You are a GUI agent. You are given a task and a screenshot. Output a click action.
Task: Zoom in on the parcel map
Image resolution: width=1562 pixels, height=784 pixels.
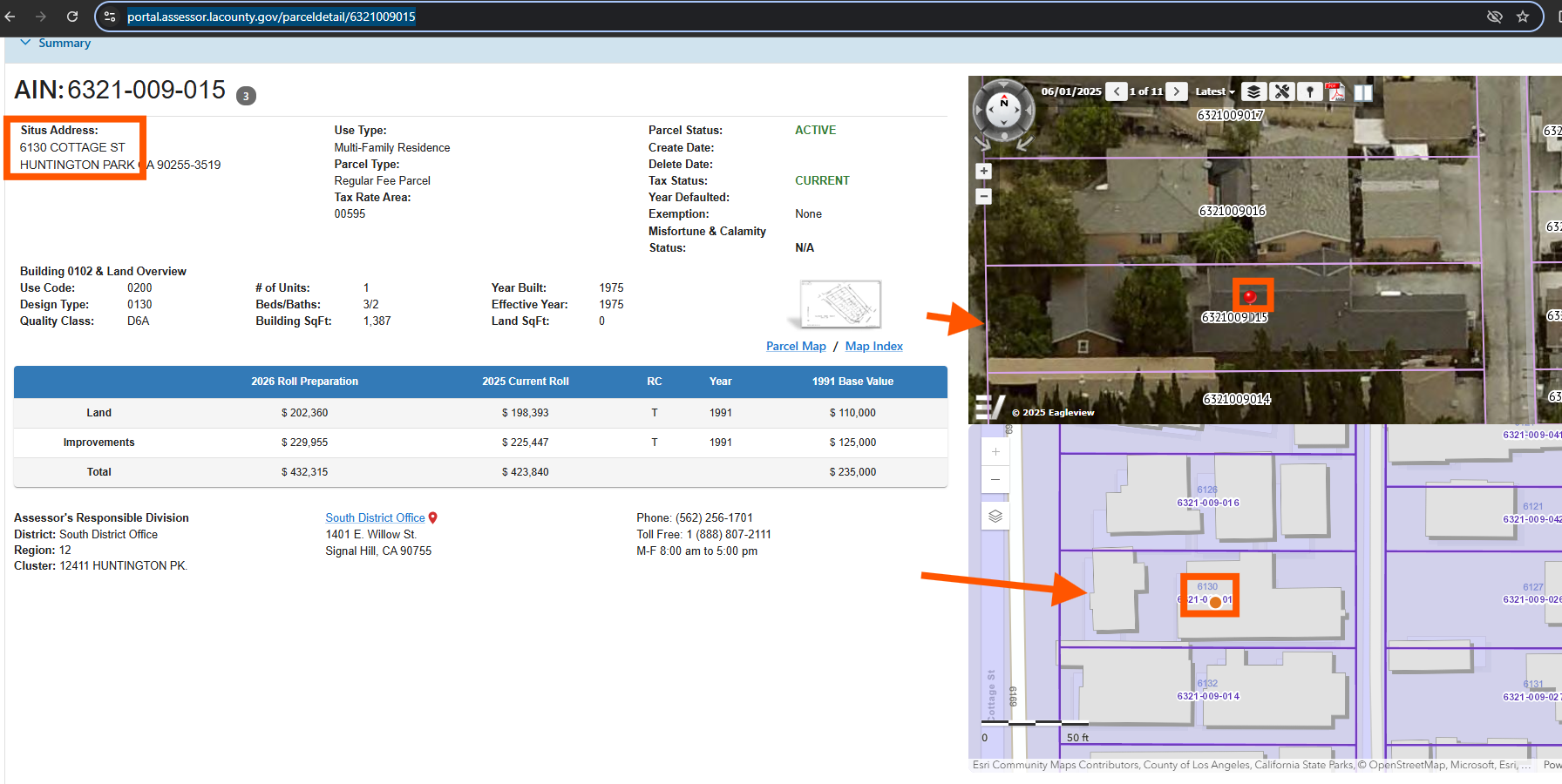(995, 452)
